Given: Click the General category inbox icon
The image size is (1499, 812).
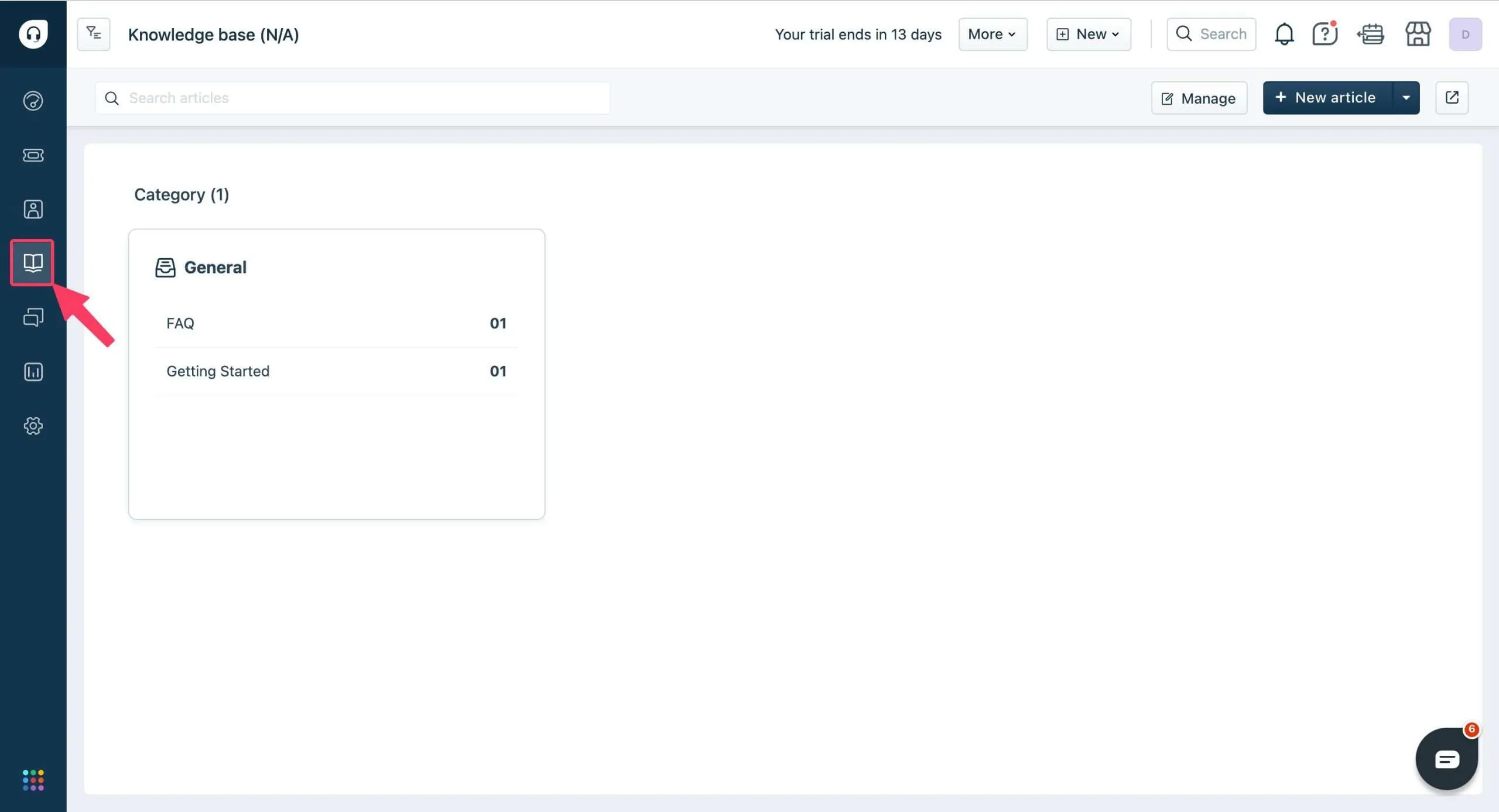Looking at the screenshot, I should coord(165,268).
